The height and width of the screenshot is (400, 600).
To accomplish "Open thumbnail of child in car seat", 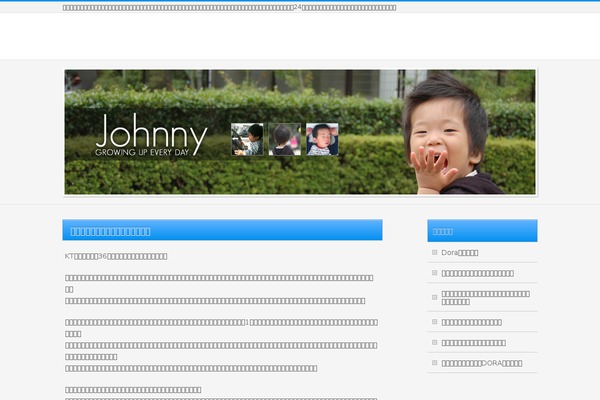I will pyautogui.click(x=247, y=139).
